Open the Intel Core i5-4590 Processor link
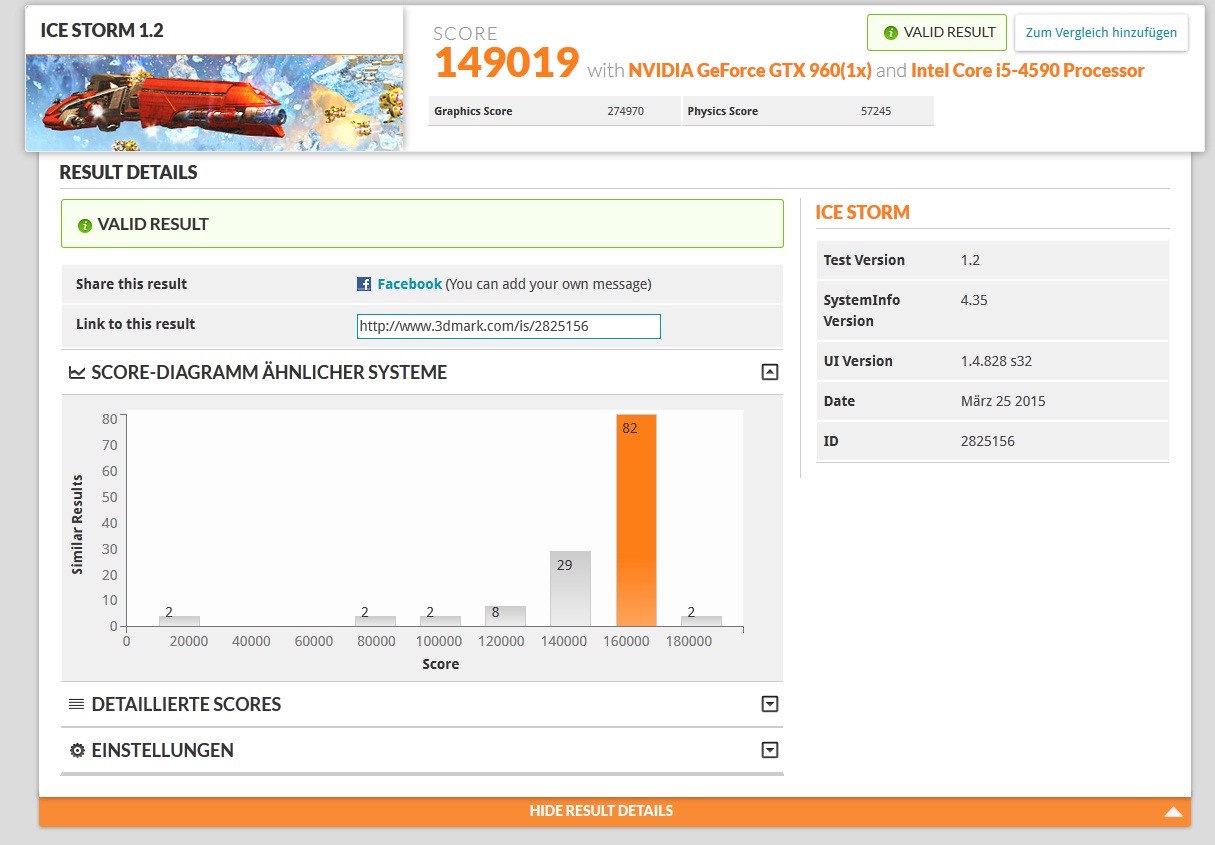This screenshot has width=1215, height=845. tap(1028, 70)
